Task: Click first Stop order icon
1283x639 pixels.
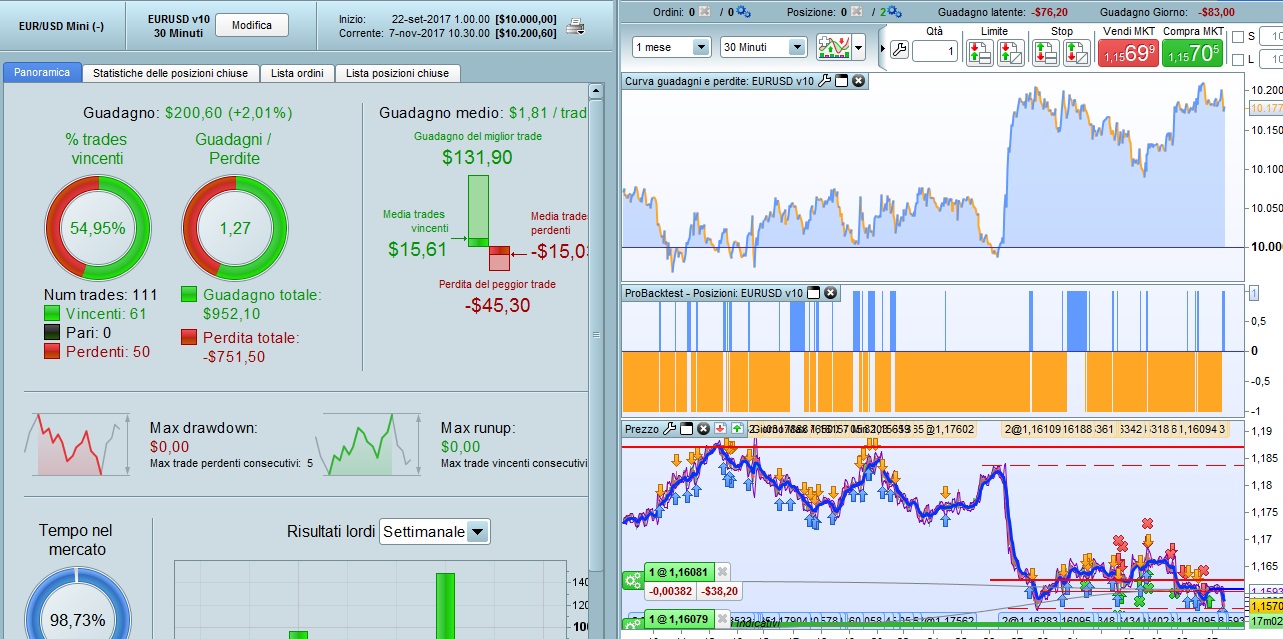Action: tap(1046, 52)
